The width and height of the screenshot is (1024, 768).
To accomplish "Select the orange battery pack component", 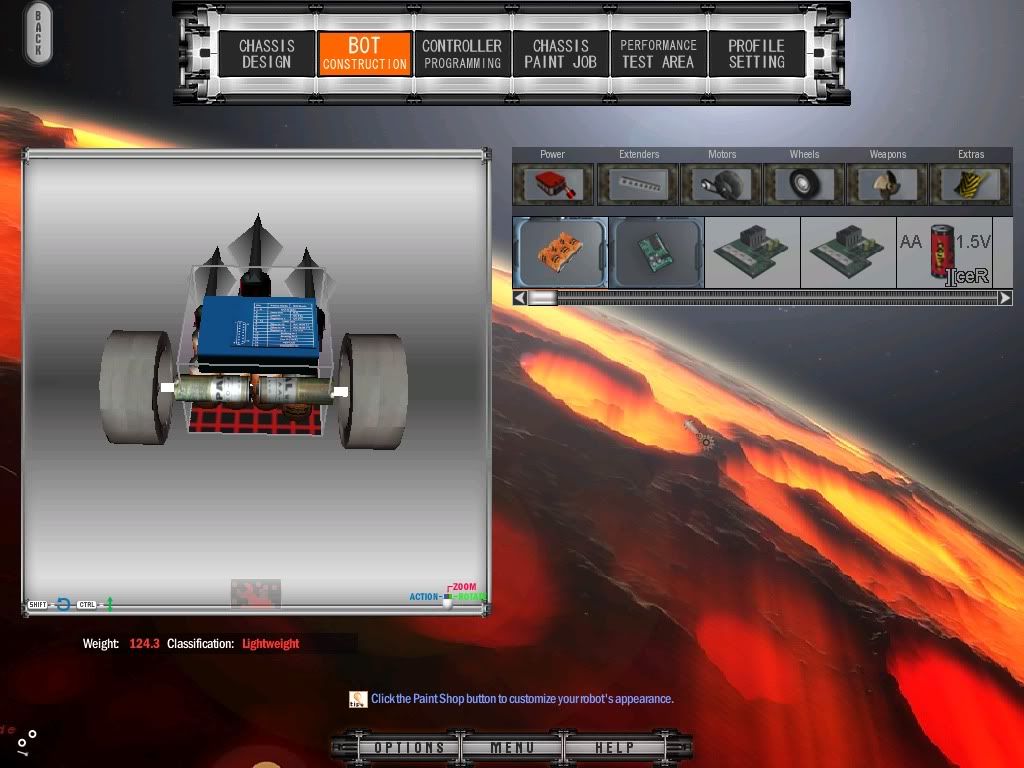I will pos(560,253).
